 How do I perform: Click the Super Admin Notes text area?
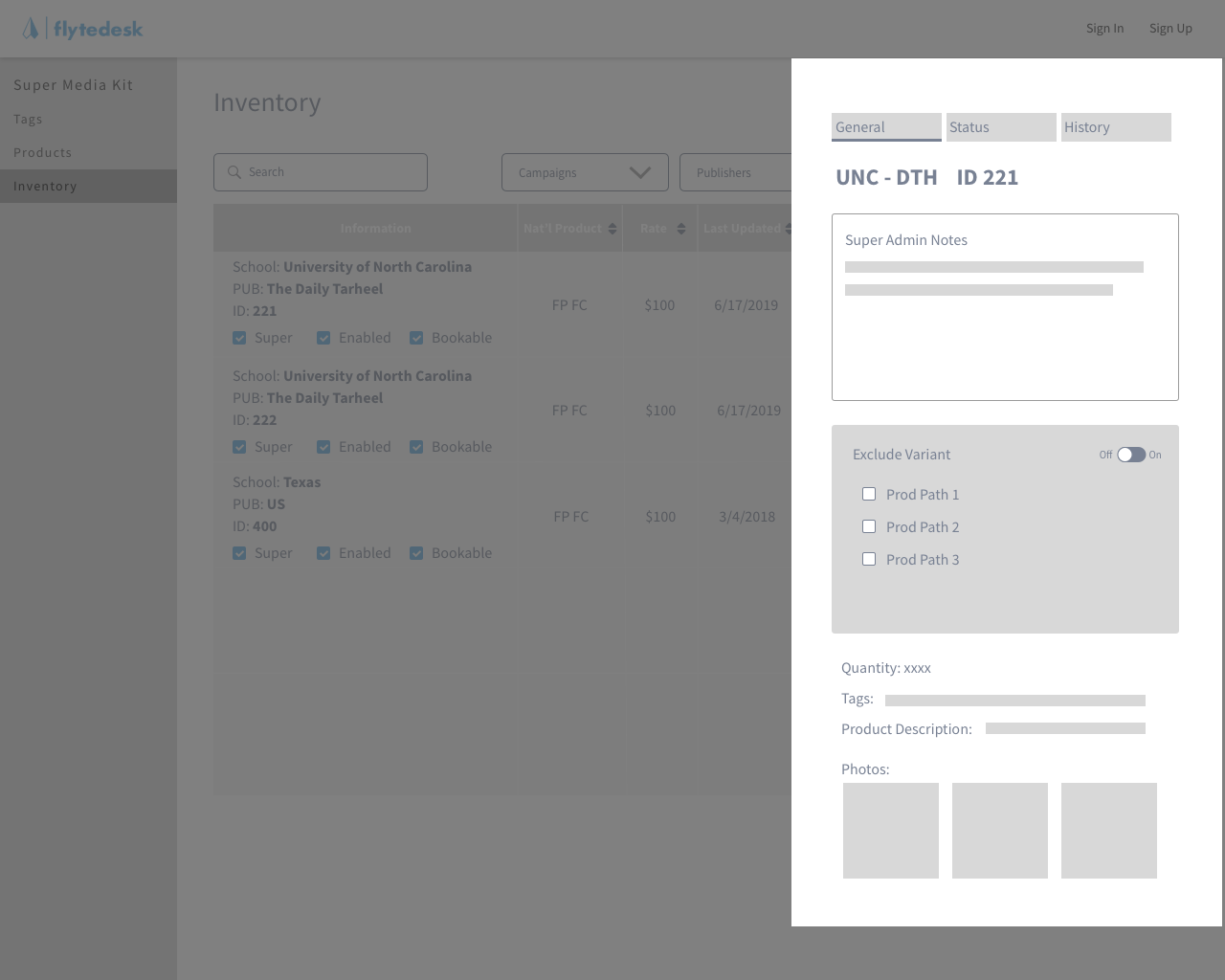click(1005, 307)
